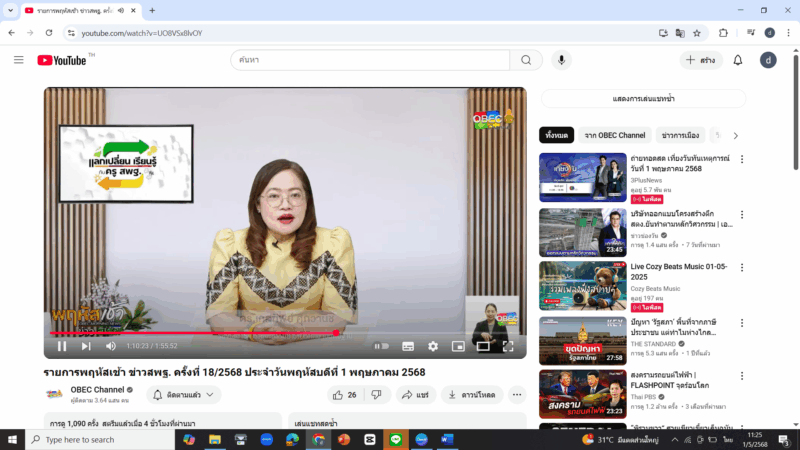This screenshot has height=450, width=800.
Task: Reload the page
Action: pos(49,33)
